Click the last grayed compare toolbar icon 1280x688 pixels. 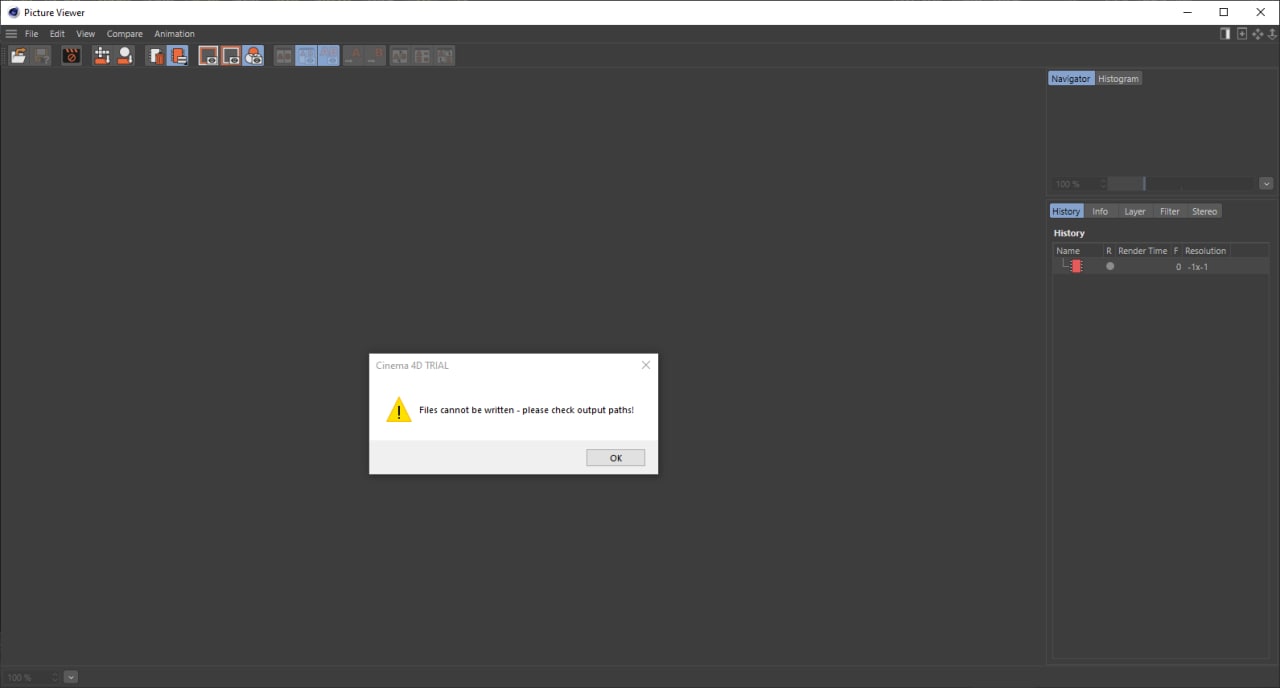click(444, 56)
